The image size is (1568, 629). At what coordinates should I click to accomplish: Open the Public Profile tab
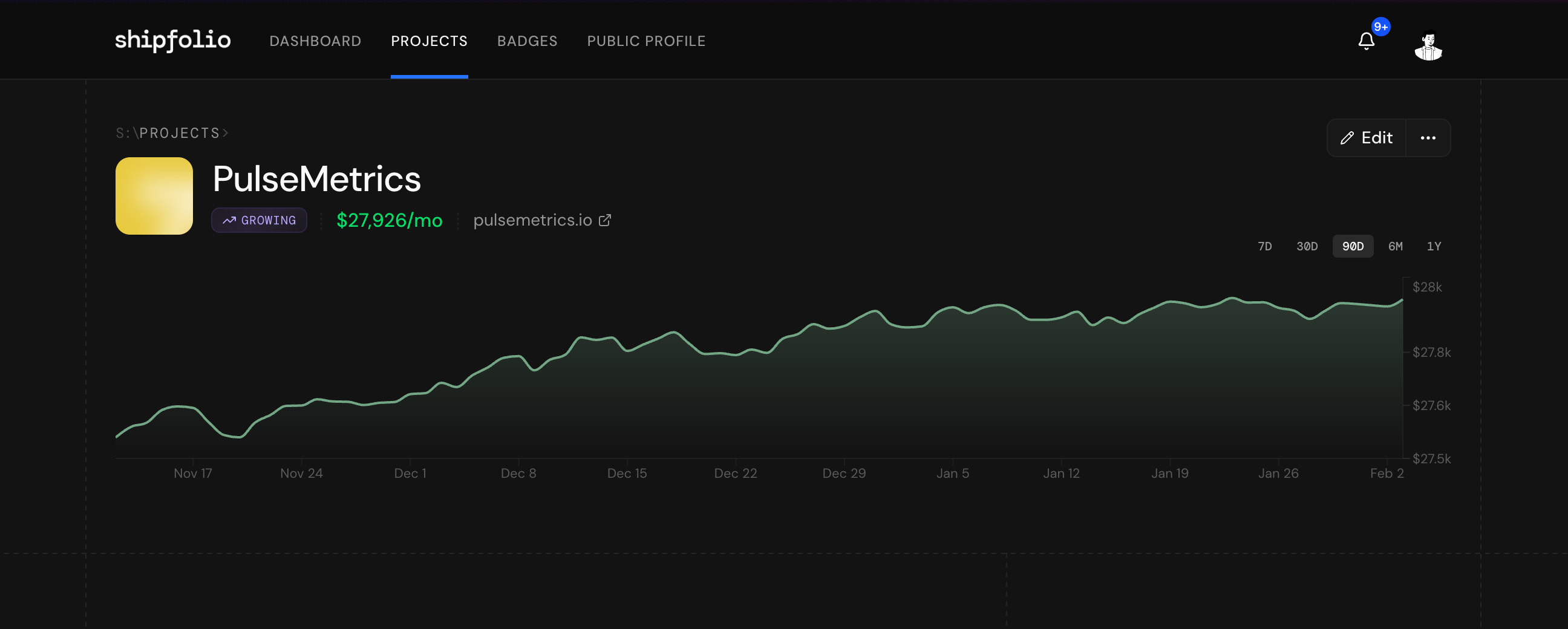(646, 41)
